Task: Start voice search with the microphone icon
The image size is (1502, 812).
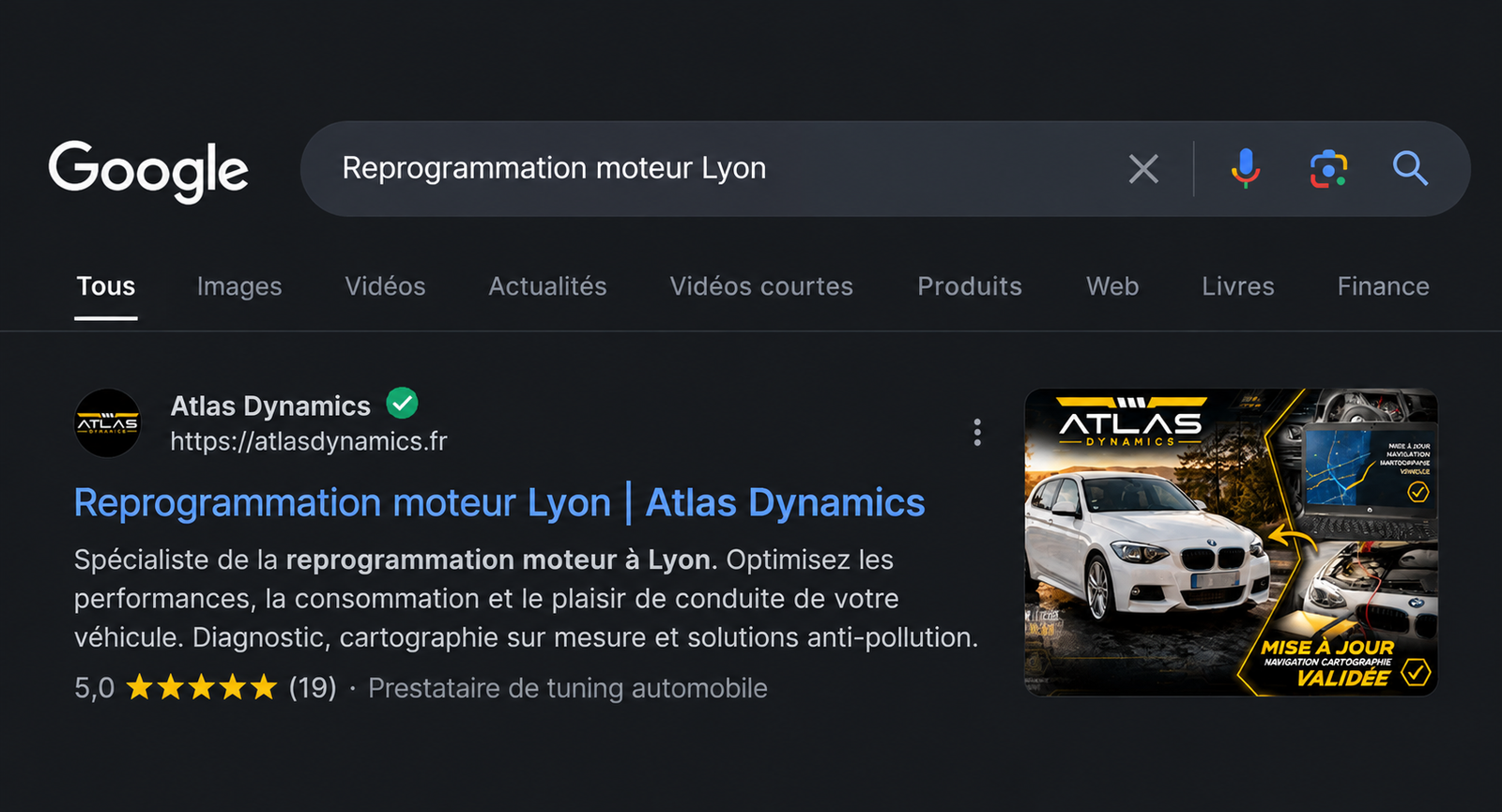Action: 1246,169
